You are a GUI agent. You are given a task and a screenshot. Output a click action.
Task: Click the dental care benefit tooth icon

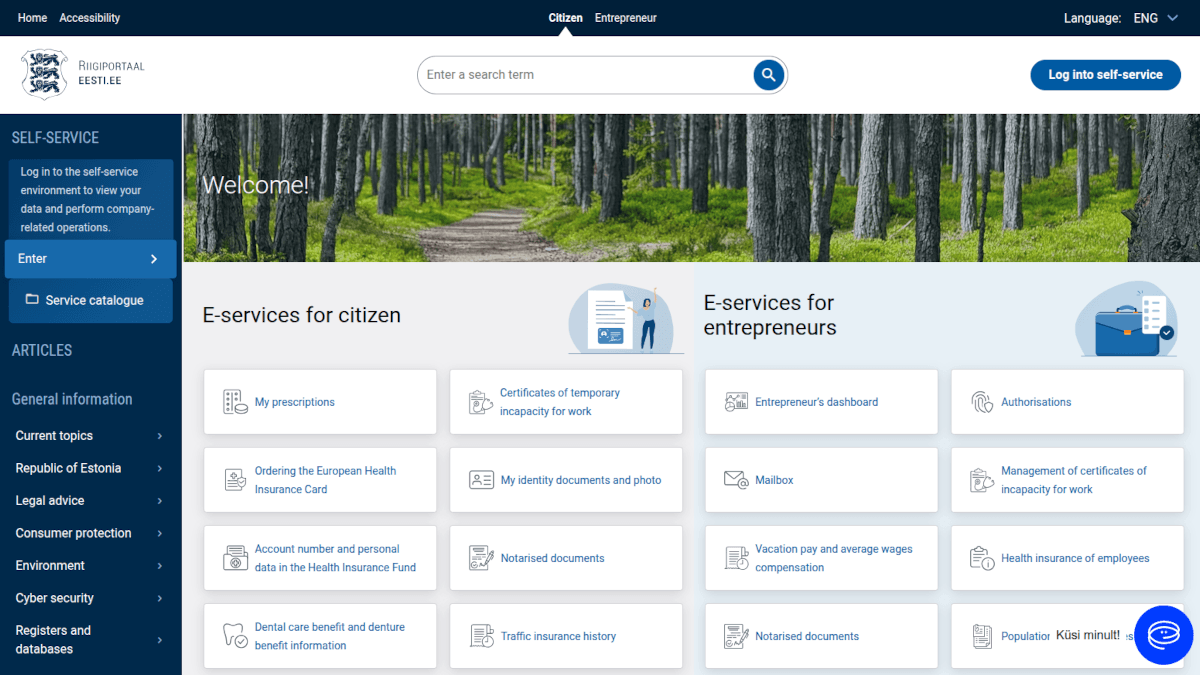coord(235,636)
